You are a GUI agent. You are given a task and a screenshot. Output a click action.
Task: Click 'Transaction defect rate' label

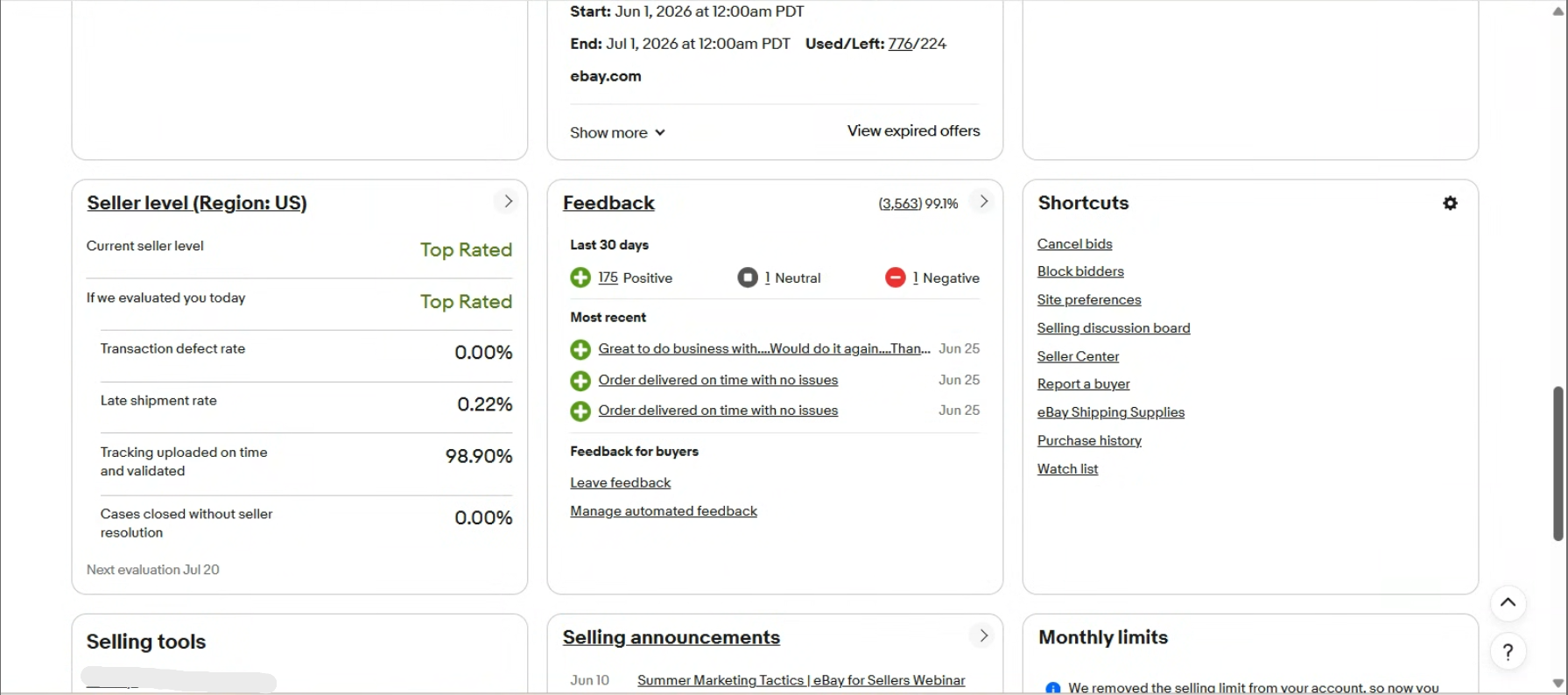172,348
